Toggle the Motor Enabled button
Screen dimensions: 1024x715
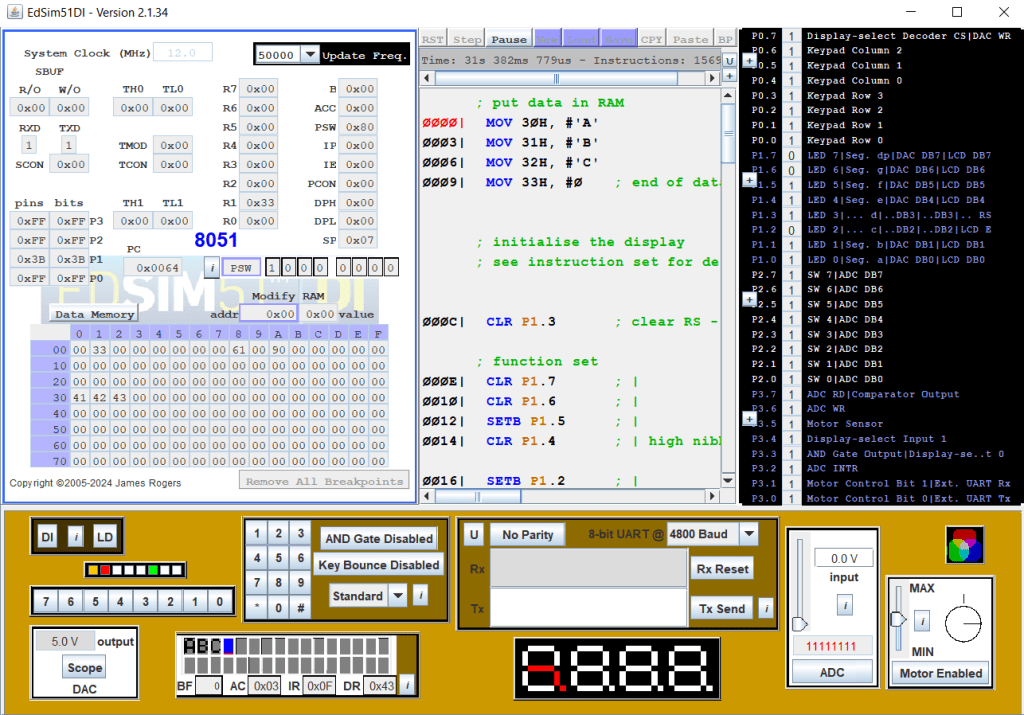(941, 673)
